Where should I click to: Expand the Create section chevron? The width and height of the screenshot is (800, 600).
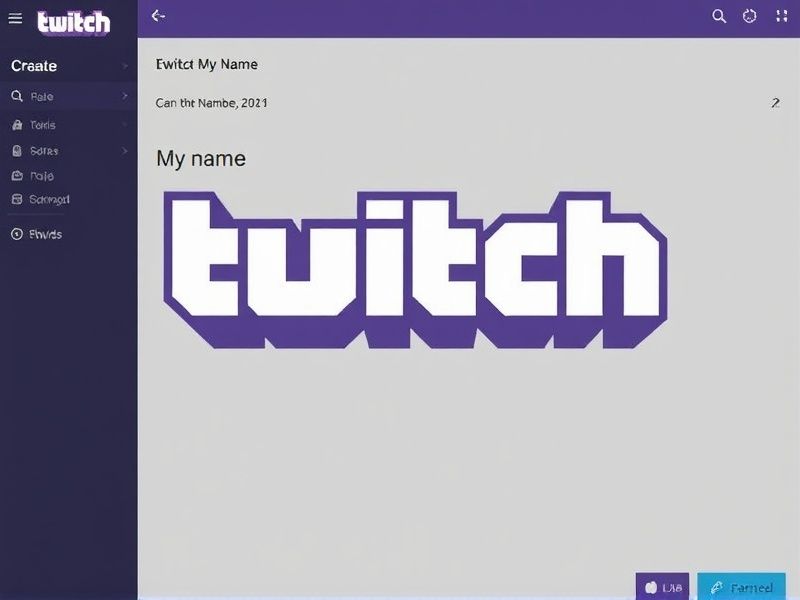click(x=125, y=66)
